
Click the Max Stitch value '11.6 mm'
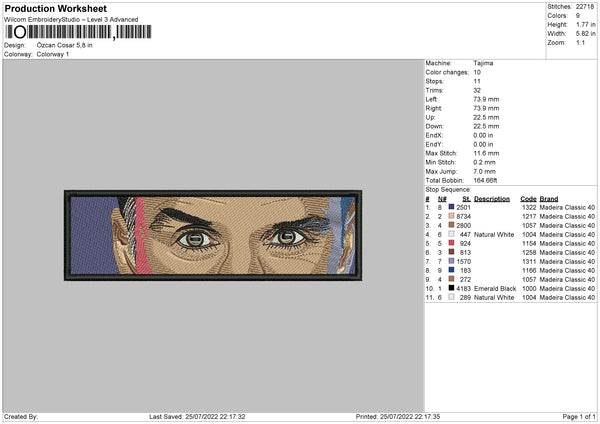click(x=486, y=153)
